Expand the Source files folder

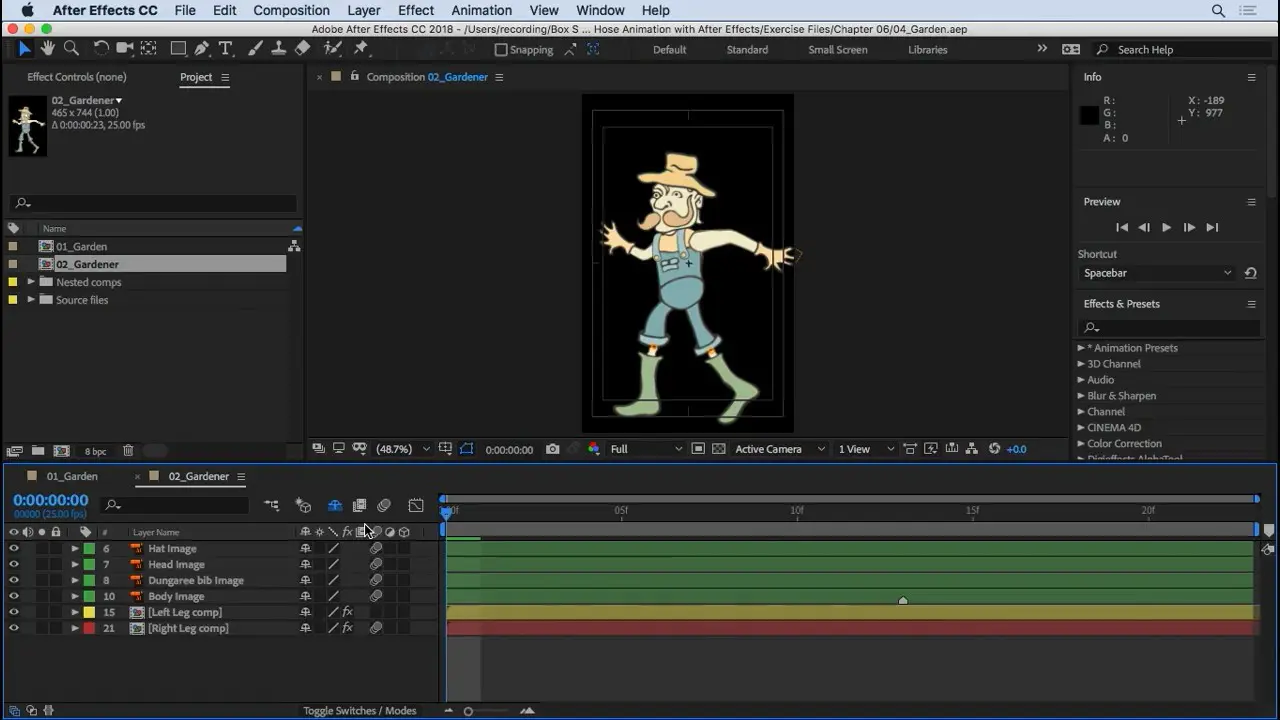[31, 300]
